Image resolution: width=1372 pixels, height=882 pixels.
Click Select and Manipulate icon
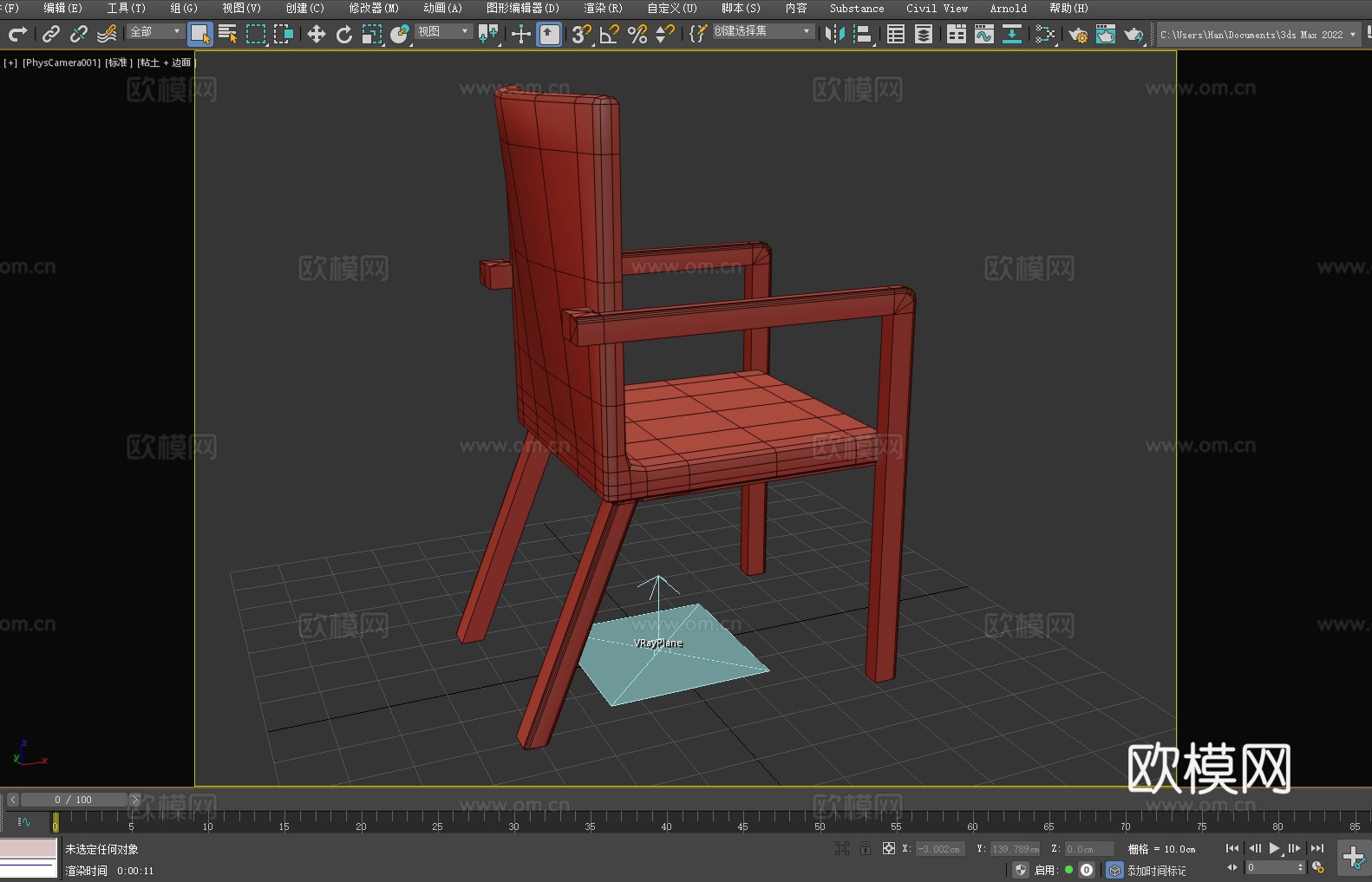click(521, 34)
